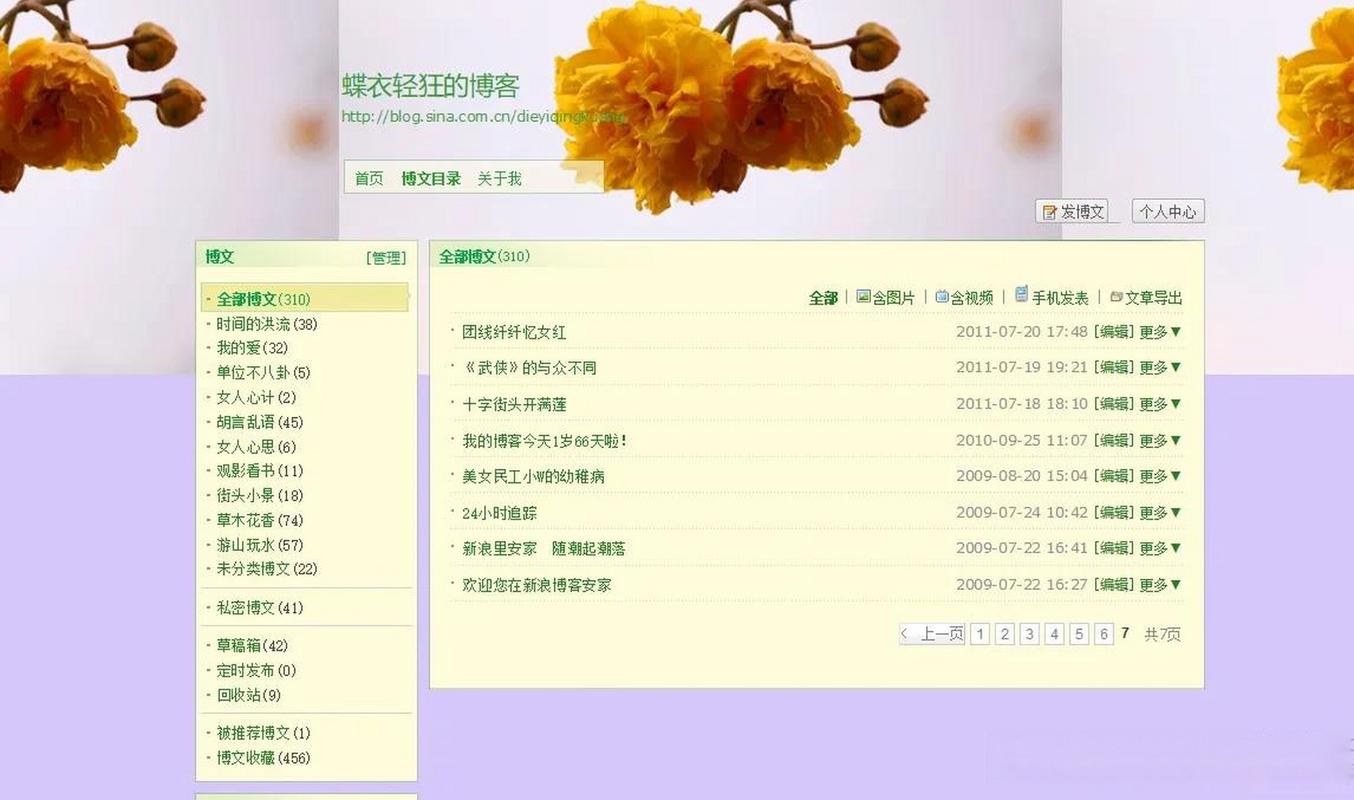1354x800 pixels.
Task: Open 被推荐博文(1)
Action: point(263,733)
